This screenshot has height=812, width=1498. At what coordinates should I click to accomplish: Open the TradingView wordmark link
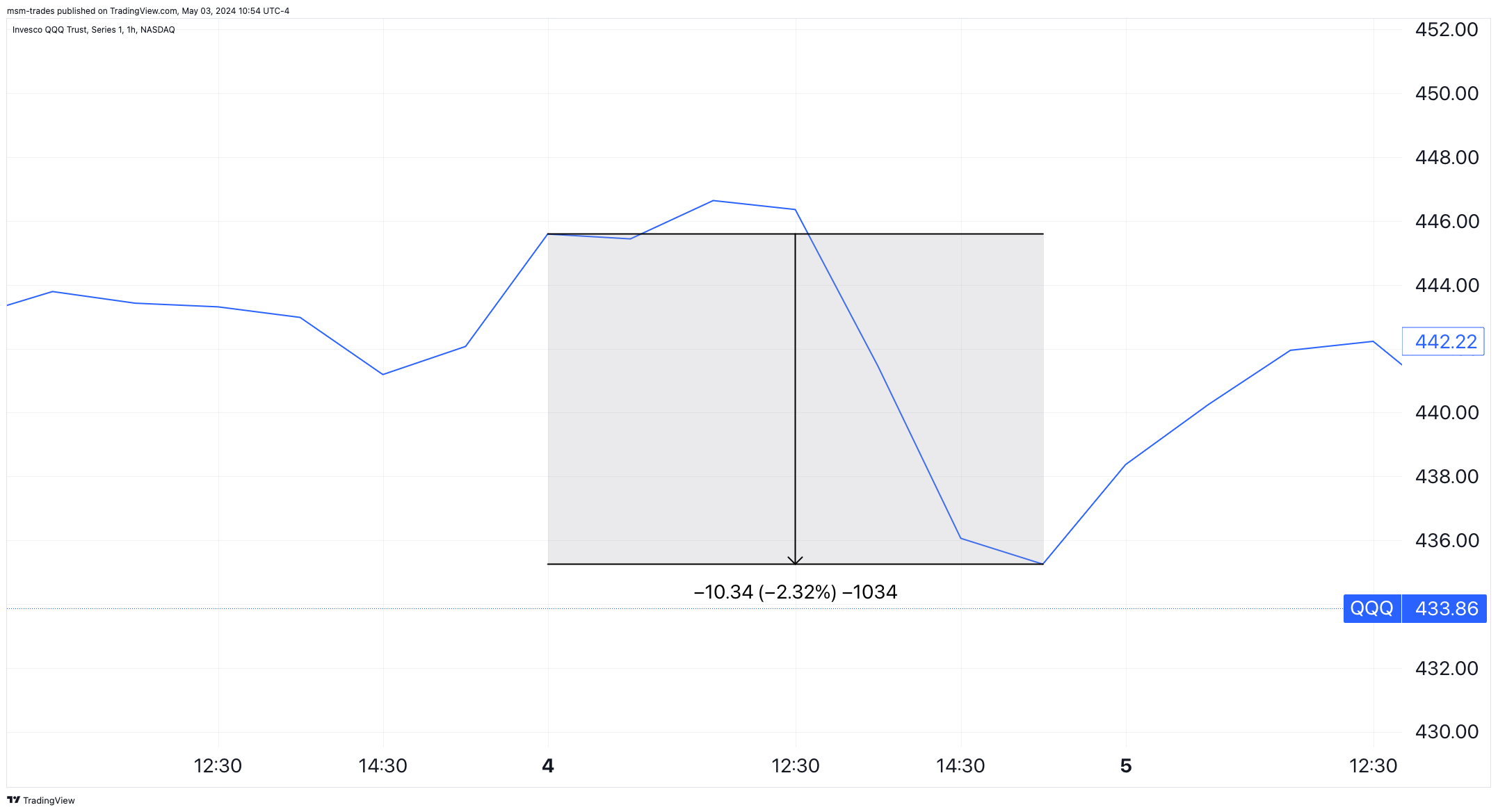pyautogui.click(x=49, y=801)
